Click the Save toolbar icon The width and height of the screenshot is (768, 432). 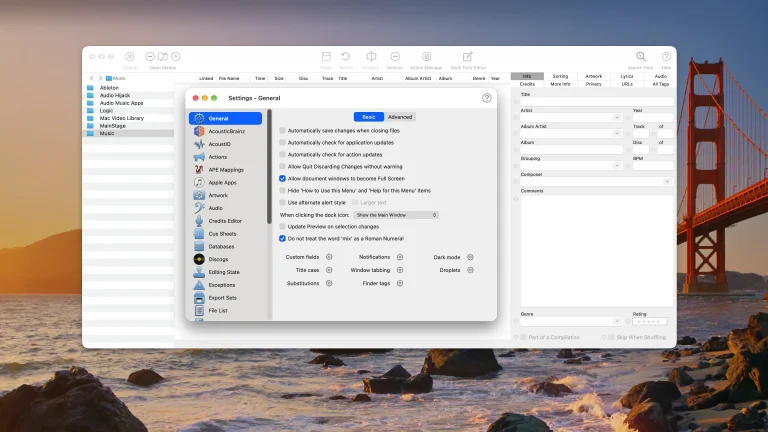[x=326, y=57]
